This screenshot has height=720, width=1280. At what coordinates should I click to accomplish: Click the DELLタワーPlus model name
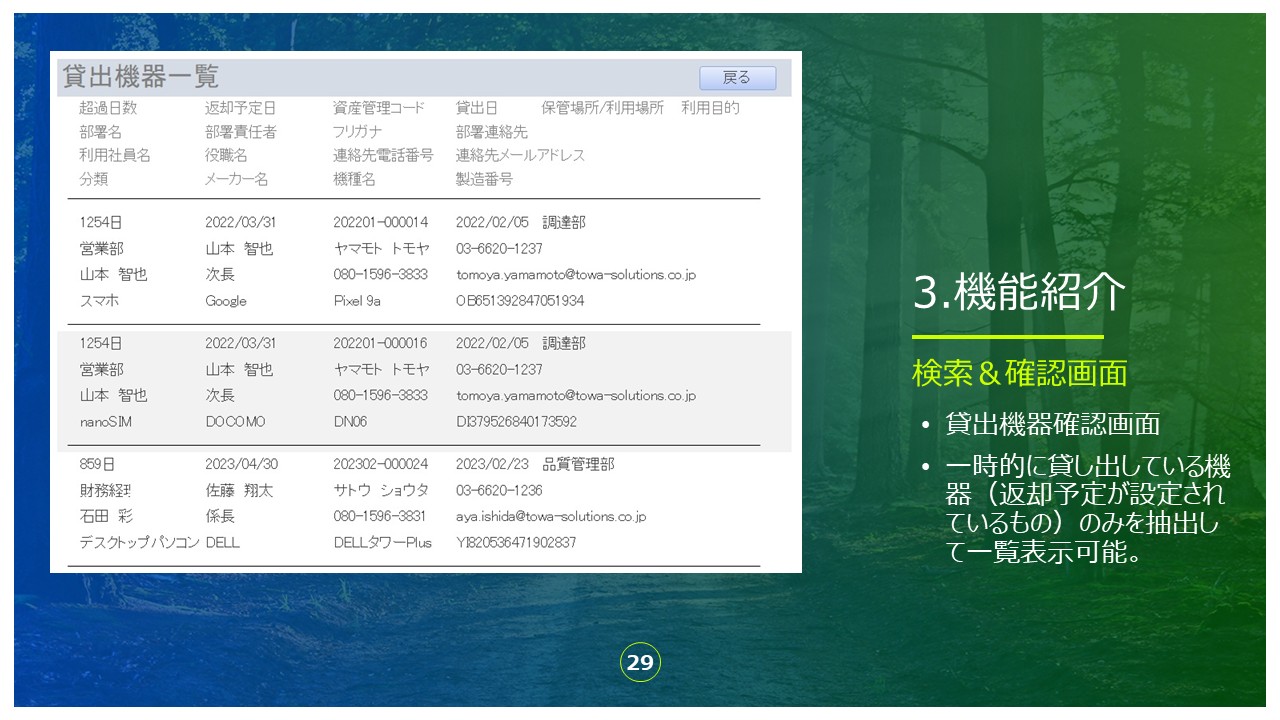click(382, 543)
